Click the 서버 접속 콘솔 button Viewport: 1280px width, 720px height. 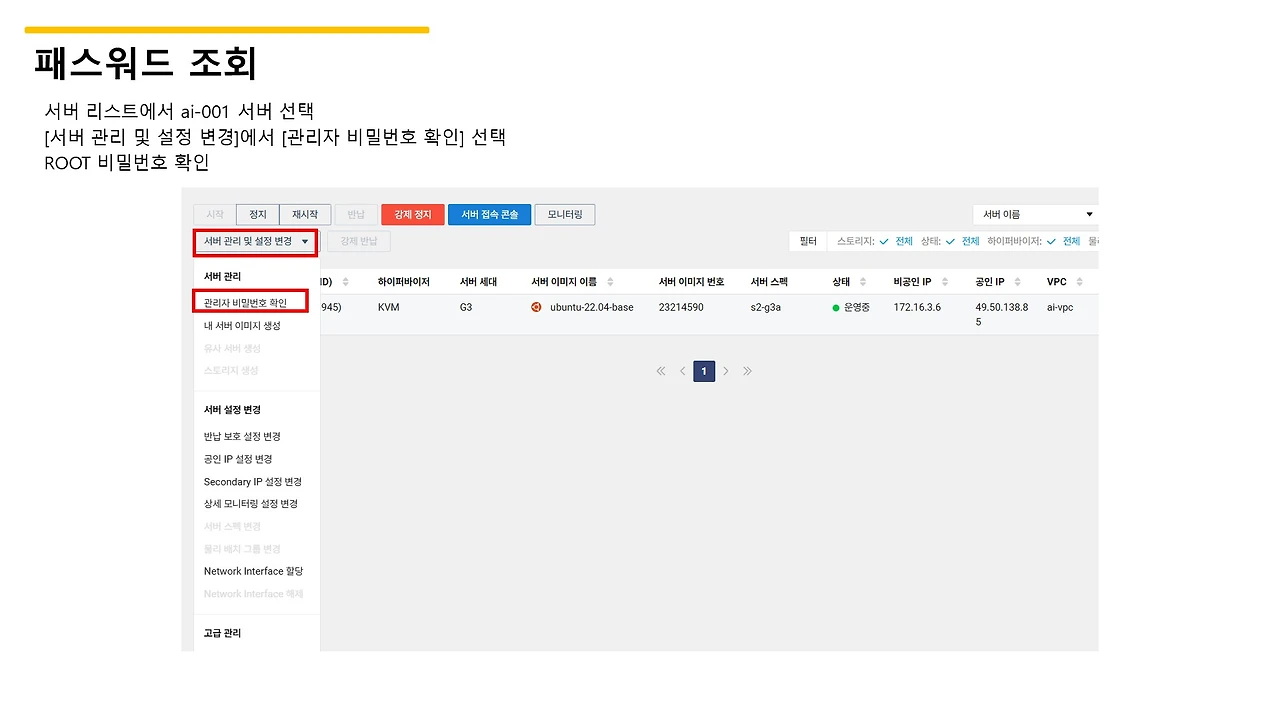click(x=489, y=214)
